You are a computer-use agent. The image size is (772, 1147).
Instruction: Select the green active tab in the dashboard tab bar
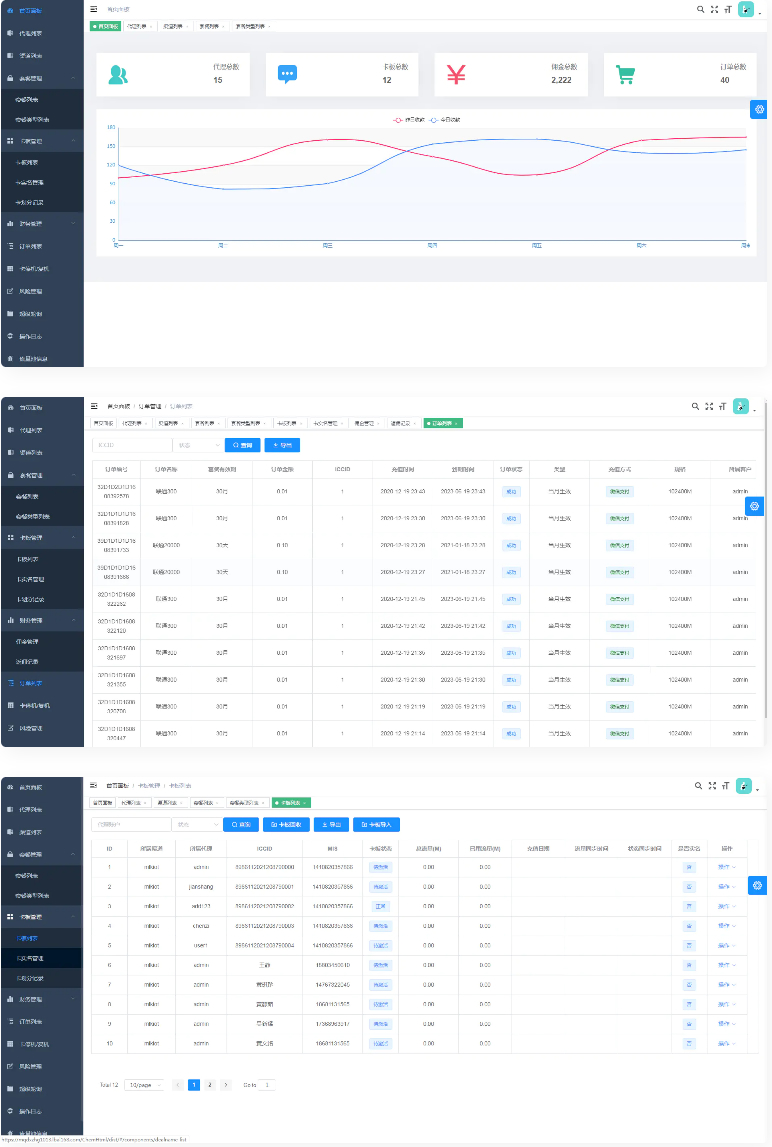105,26
